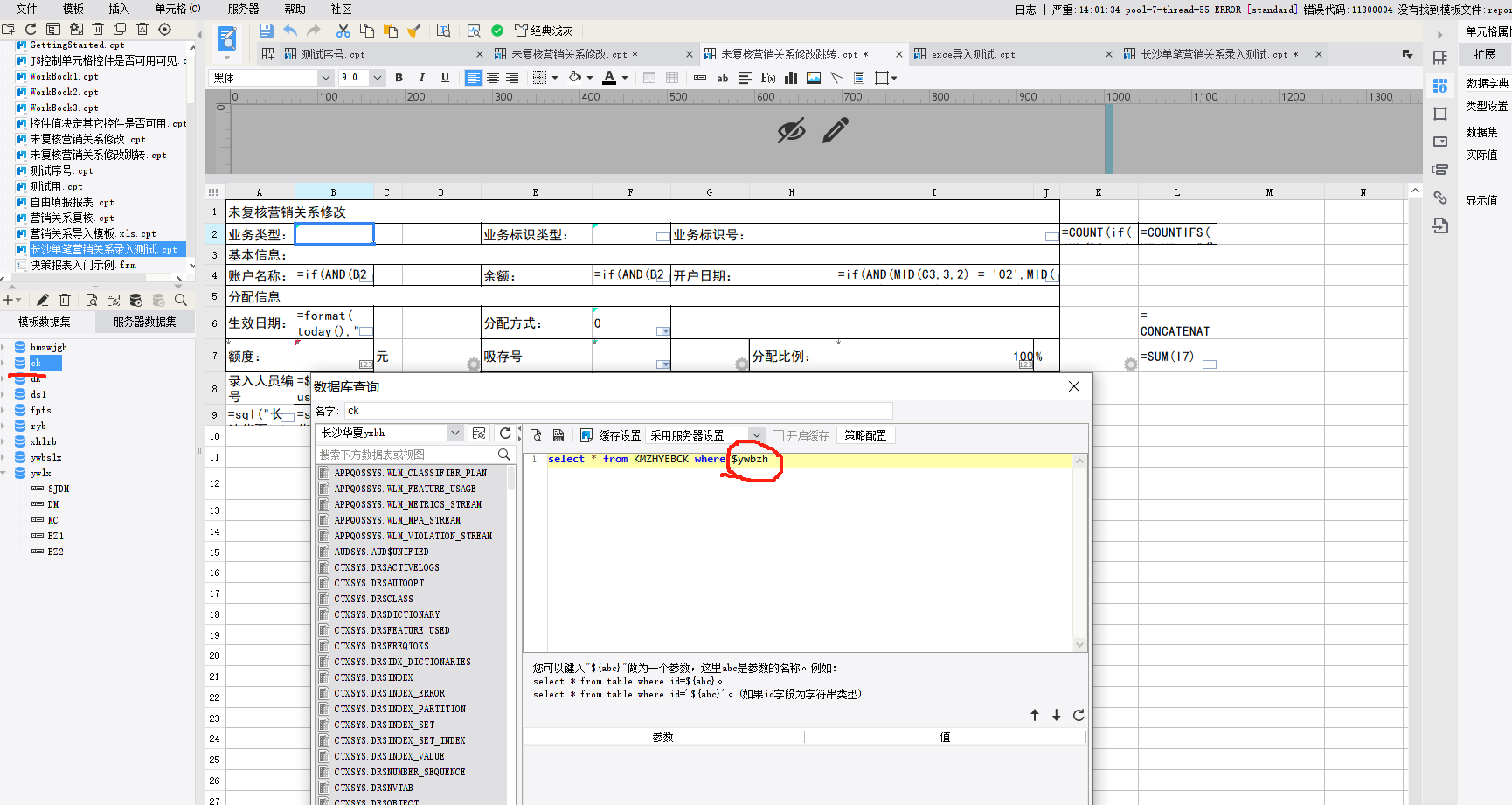Insert an image into the cell
This screenshot has width=1512, height=805.
(814, 78)
